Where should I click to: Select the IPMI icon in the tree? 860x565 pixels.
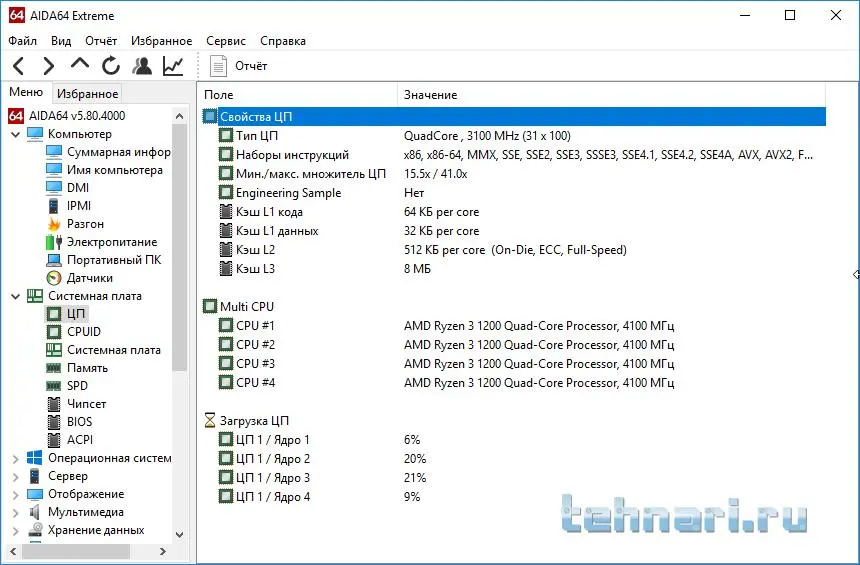pos(54,206)
